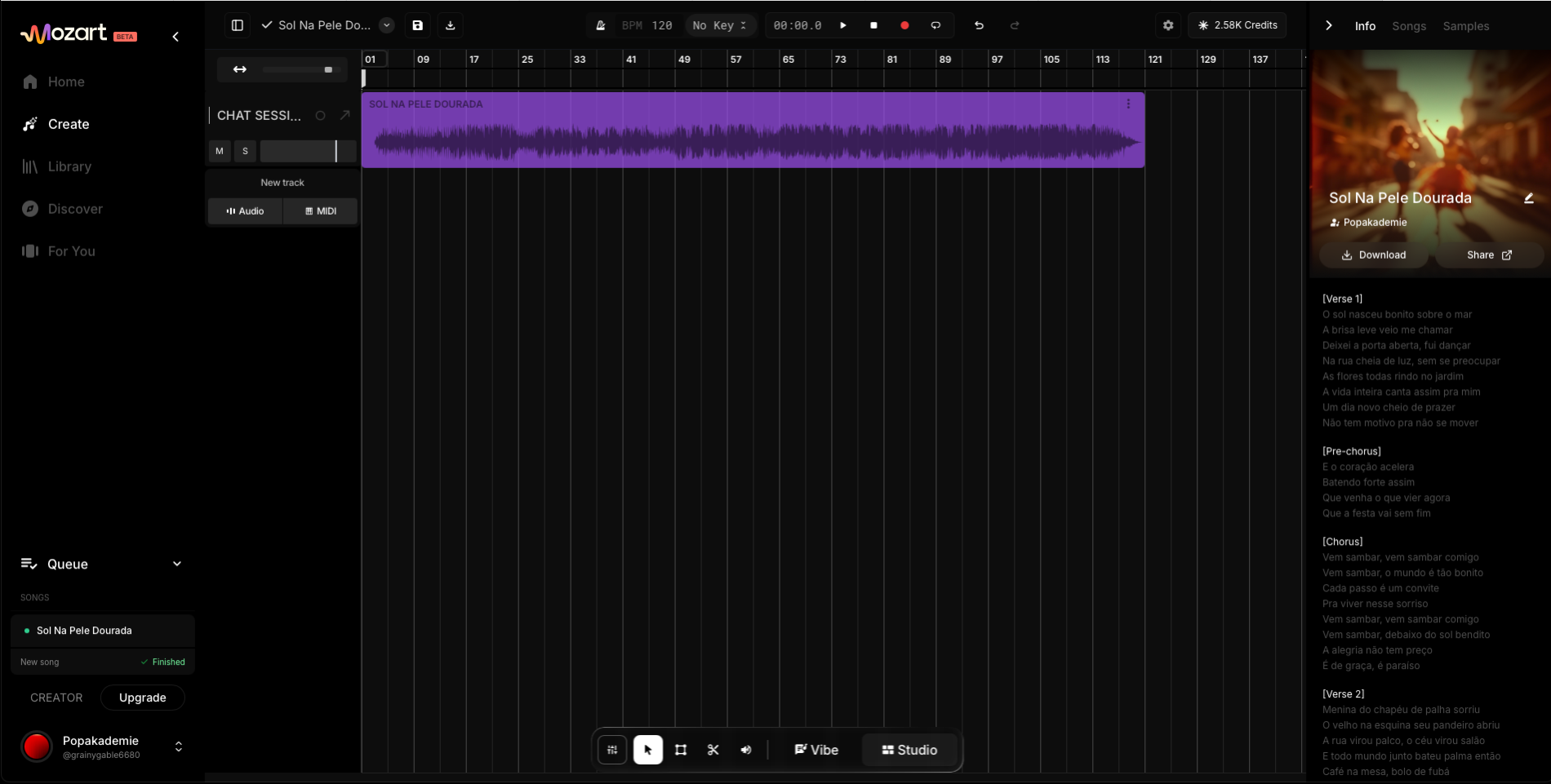Select the scissors cut tool
The width and height of the screenshot is (1551, 784).
pos(713,750)
